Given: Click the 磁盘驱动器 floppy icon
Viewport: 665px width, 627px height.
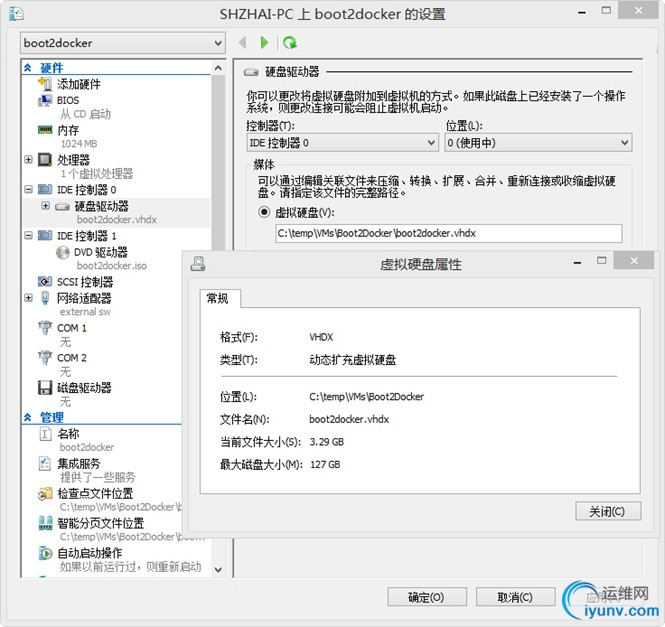Looking at the screenshot, I should point(45,387).
